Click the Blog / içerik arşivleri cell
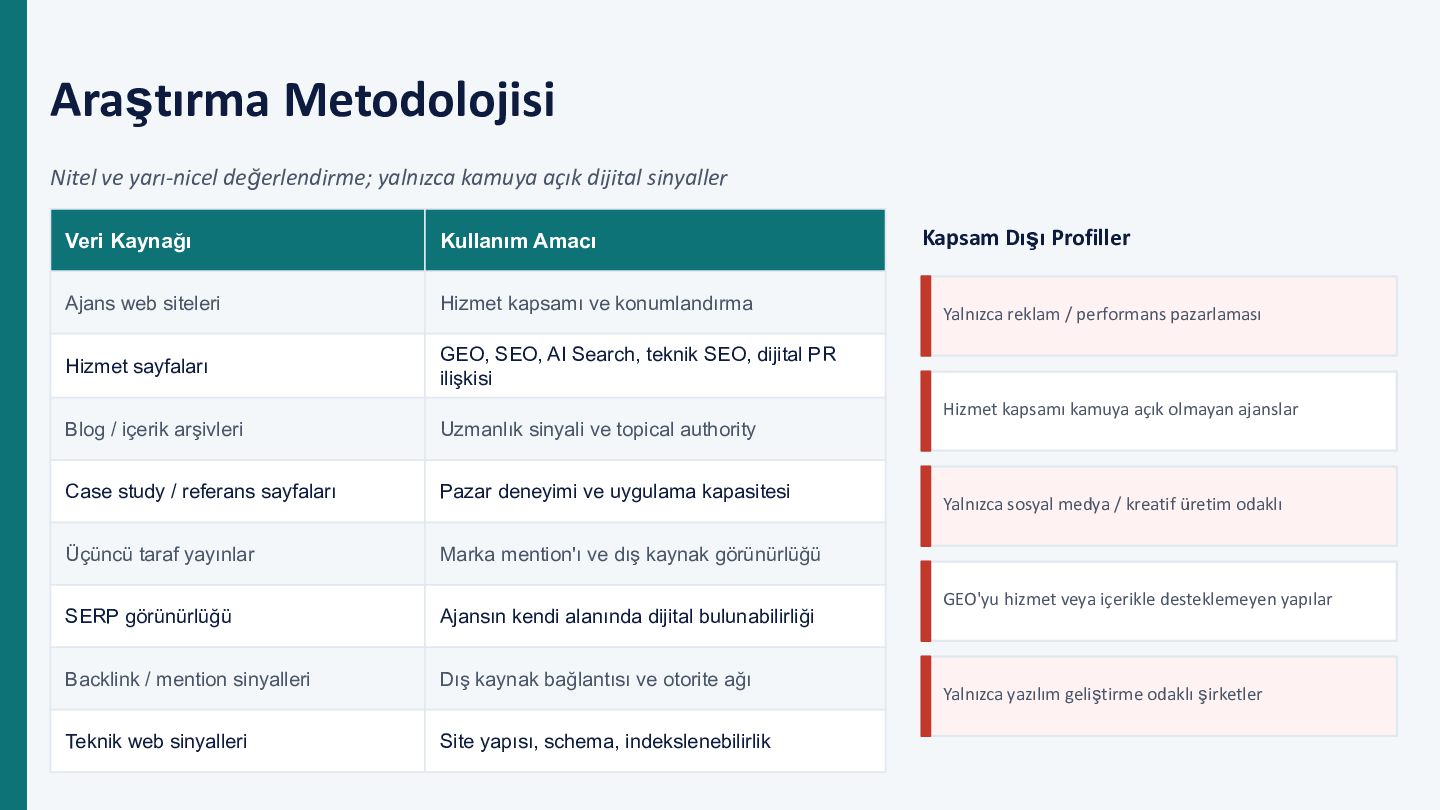1440x810 pixels. point(238,429)
